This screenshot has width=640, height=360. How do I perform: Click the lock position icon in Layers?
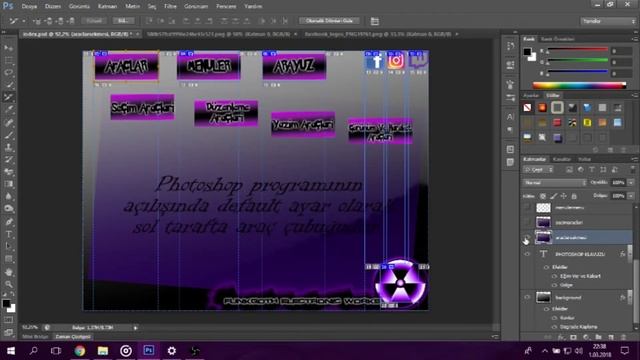[x=564, y=196]
